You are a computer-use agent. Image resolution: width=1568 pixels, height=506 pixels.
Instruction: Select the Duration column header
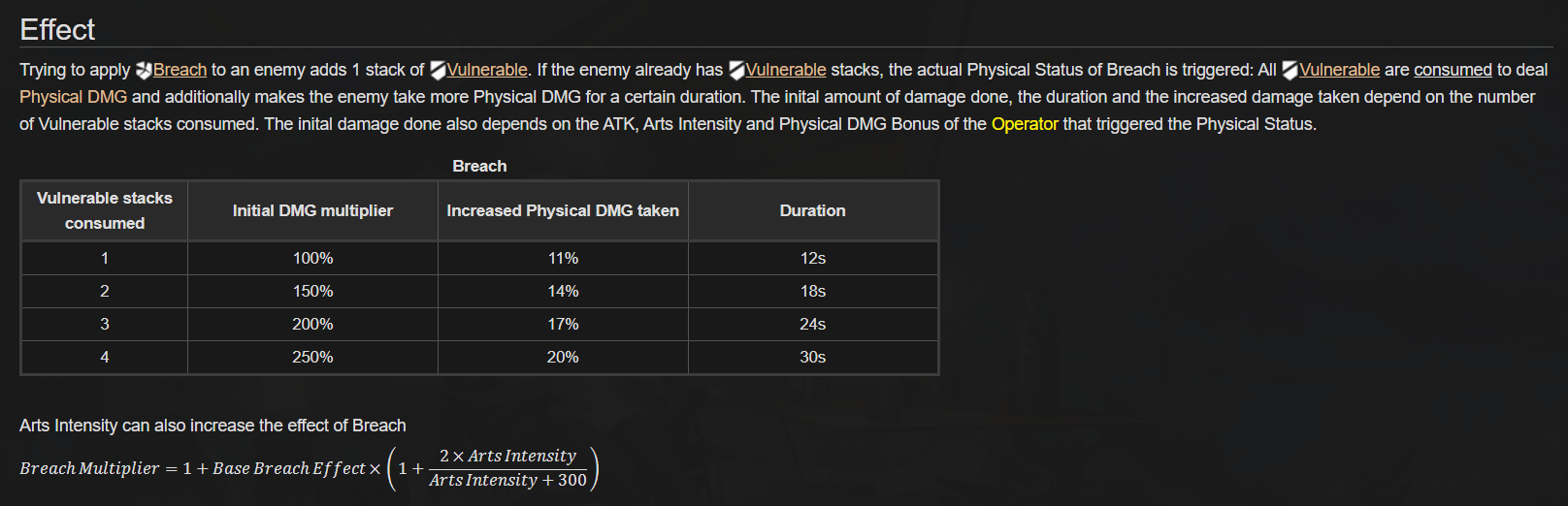tap(813, 210)
